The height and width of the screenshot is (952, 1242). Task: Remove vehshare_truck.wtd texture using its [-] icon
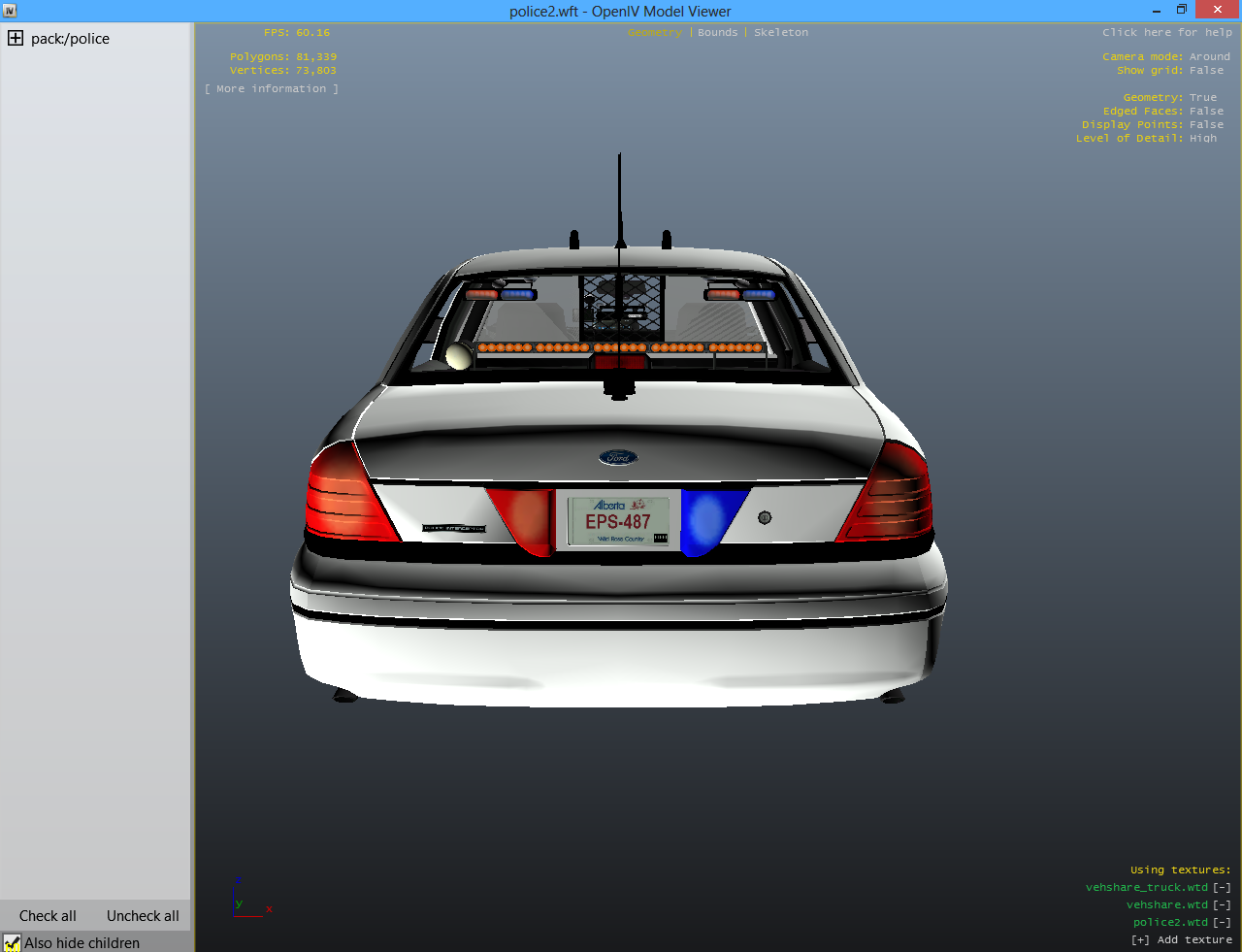coord(1222,887)
